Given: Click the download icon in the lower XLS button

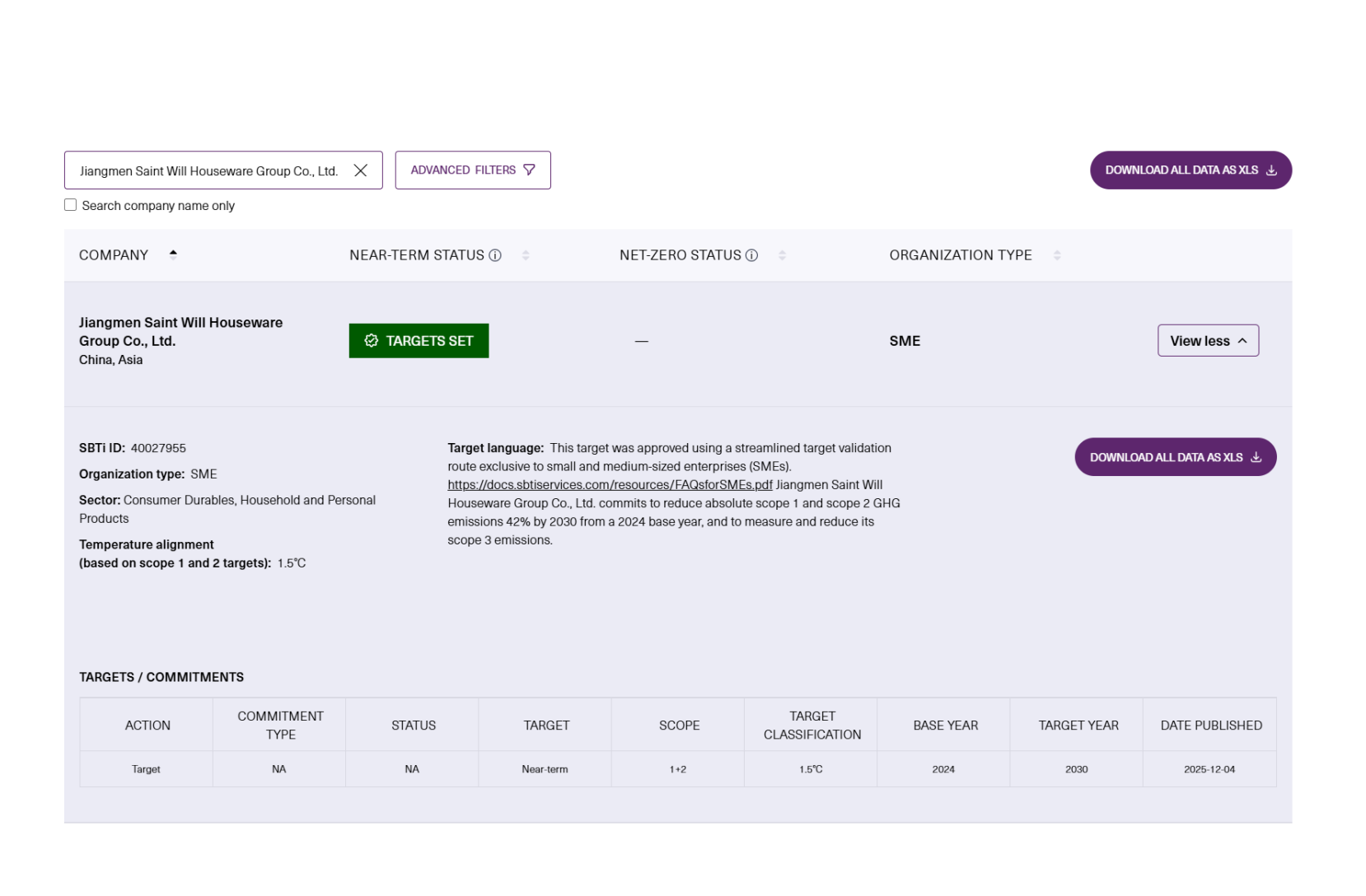Looking at the screenshot, I should 1256,457.
